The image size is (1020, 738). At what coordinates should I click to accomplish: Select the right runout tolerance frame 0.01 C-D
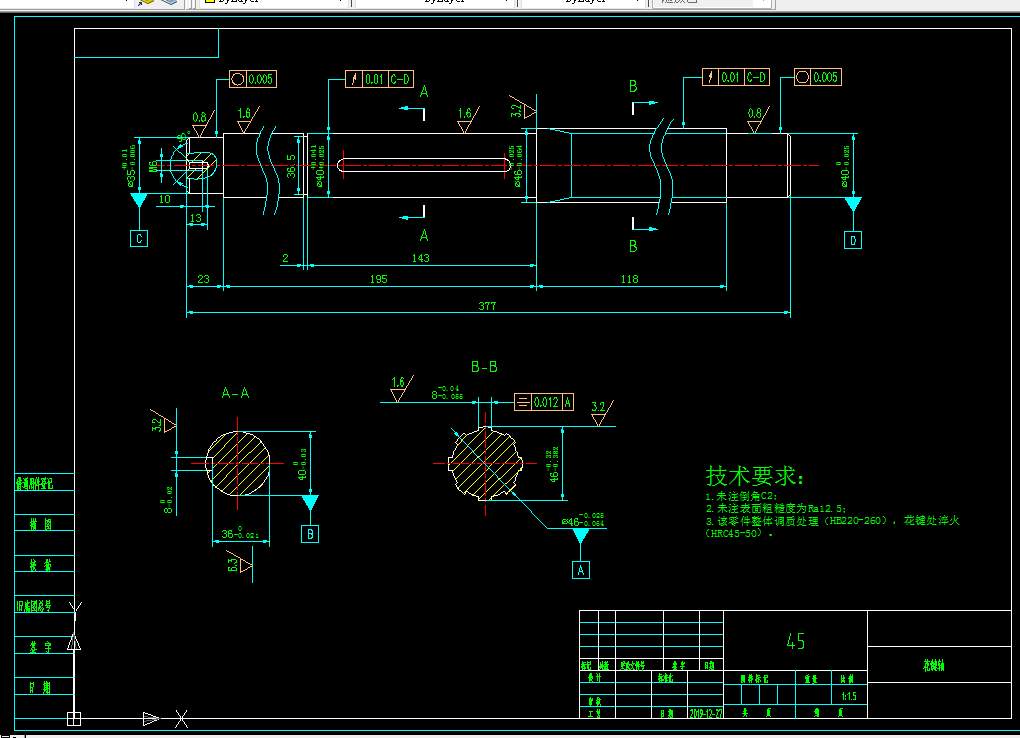736,77
